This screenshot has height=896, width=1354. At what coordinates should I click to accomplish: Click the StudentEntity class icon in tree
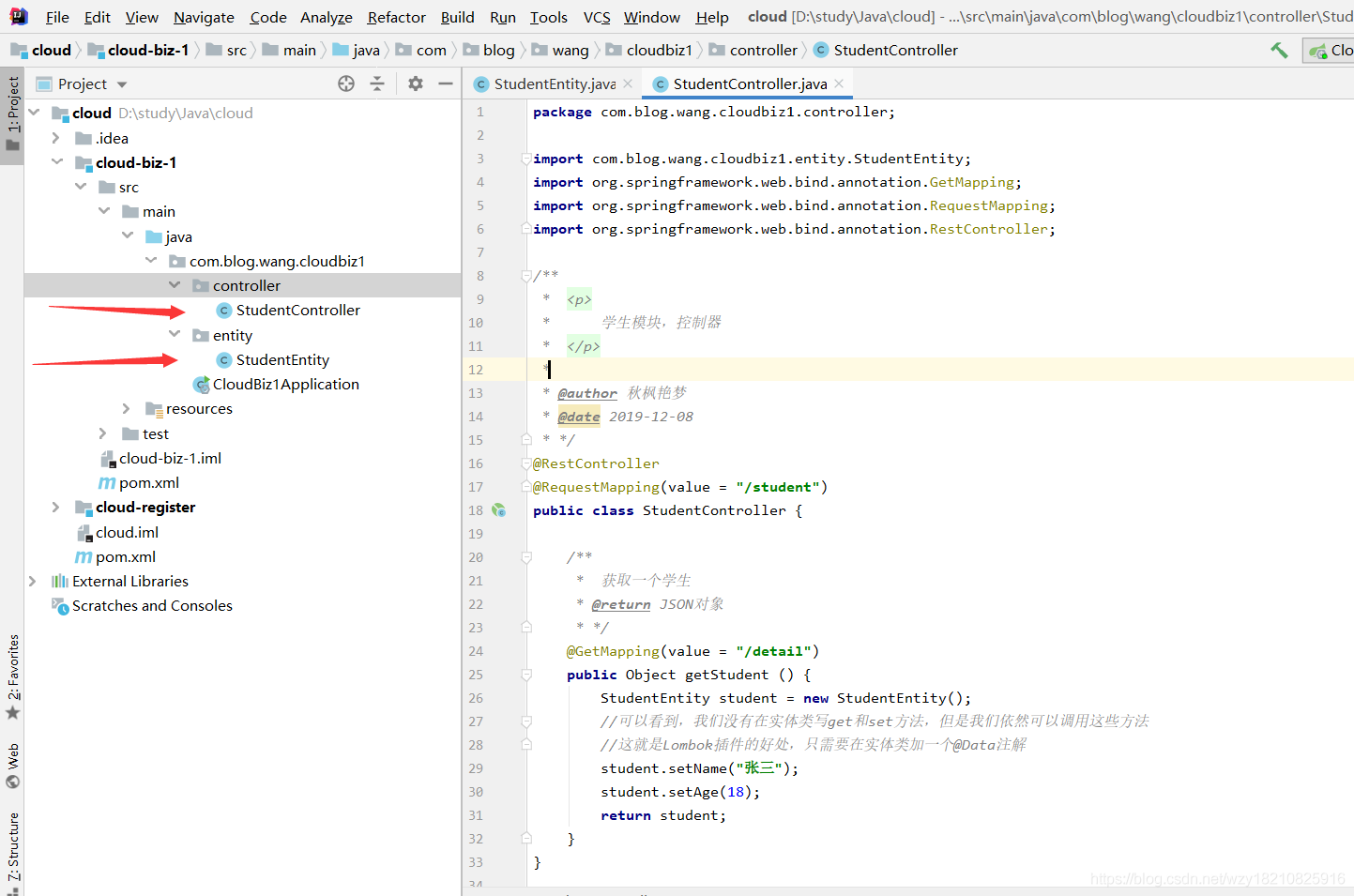click(x=223, y=360)
